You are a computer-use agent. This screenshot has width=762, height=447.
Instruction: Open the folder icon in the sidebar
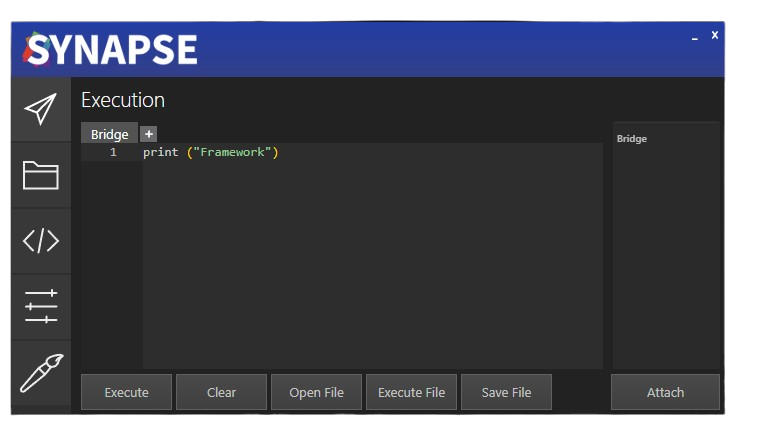click(41, 175)
